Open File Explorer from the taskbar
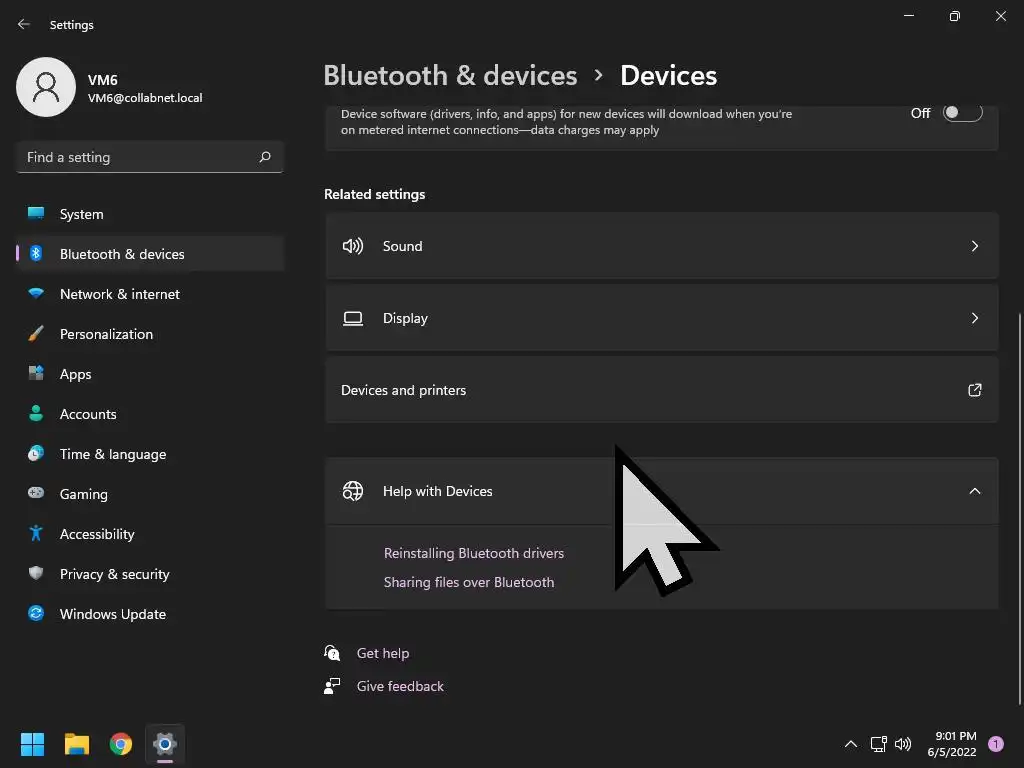 tap(77, 744)
